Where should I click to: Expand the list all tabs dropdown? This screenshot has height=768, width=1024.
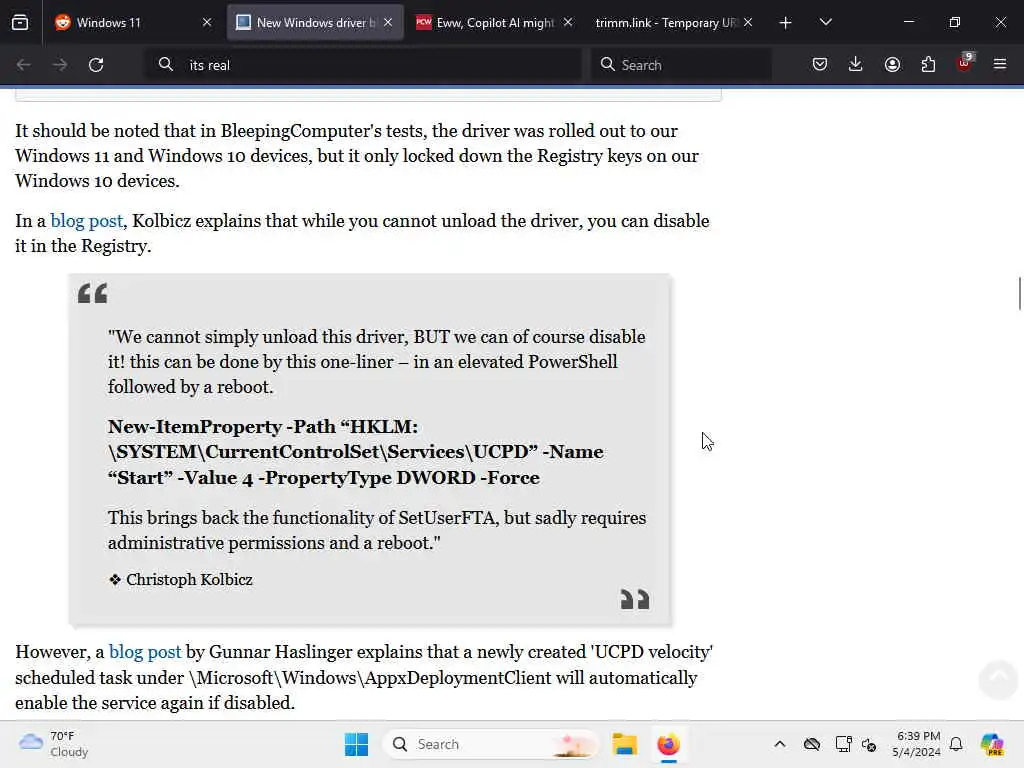(825, 23)
